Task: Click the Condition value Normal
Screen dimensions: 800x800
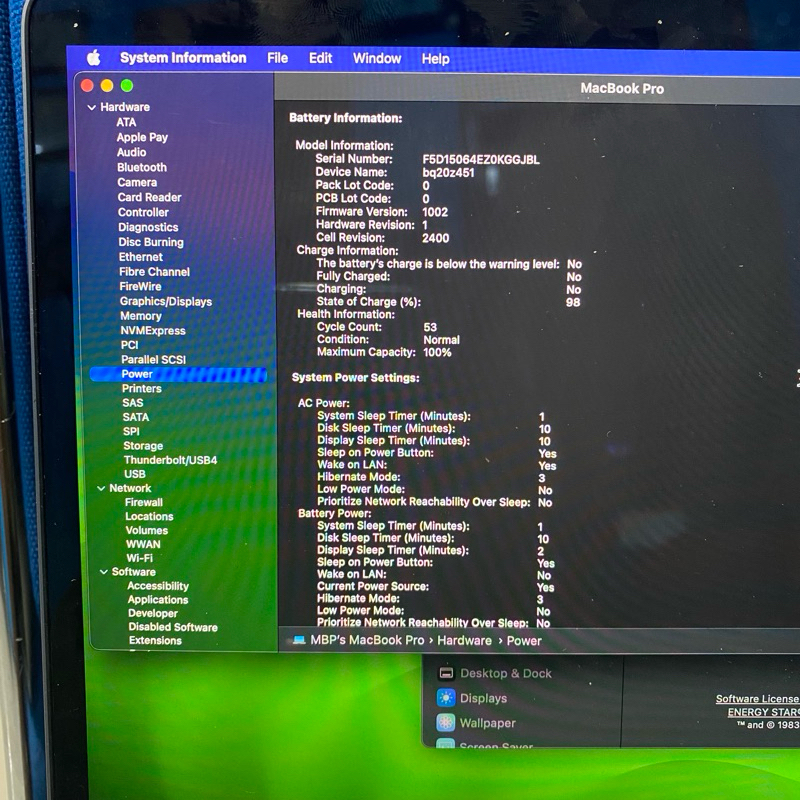Action: [441, 340]
